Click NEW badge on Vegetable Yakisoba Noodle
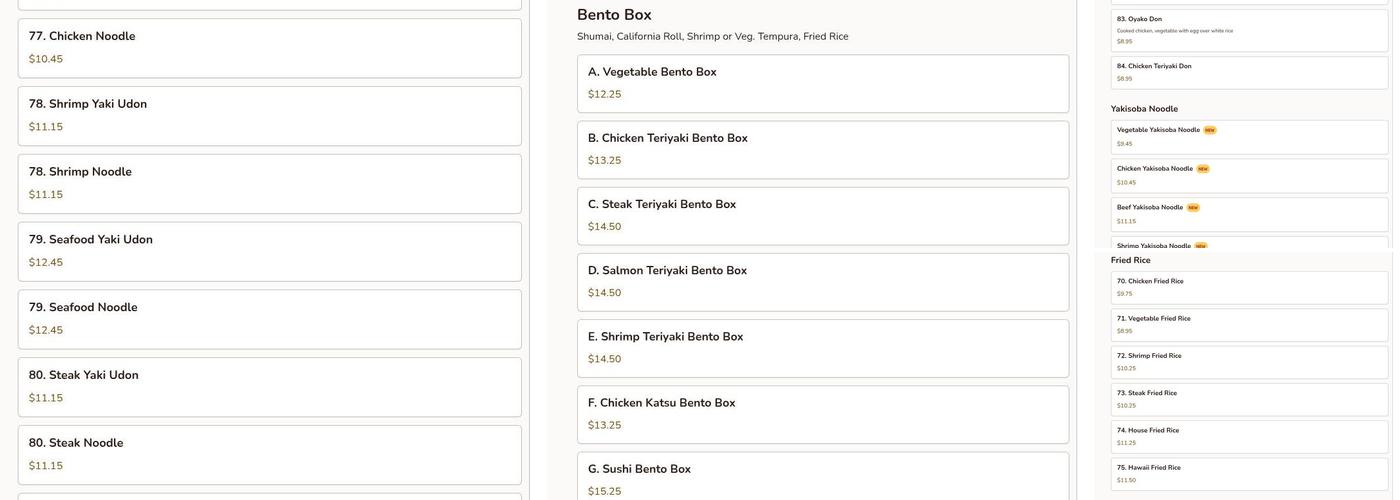This screenshot has width=1400, height=500. tap(1210, 130)
